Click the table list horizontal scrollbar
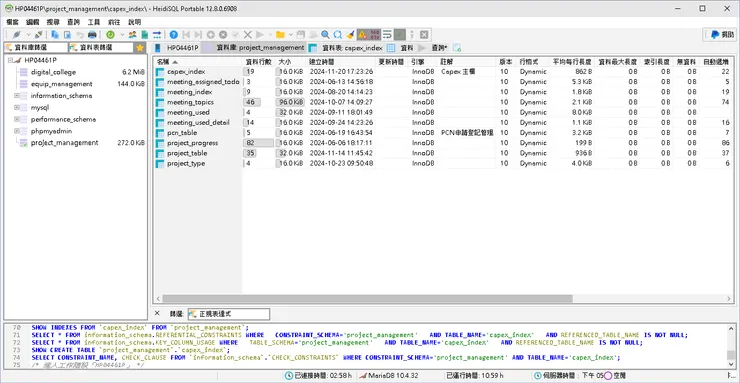 pyautogui.click(x=367, y=299)
